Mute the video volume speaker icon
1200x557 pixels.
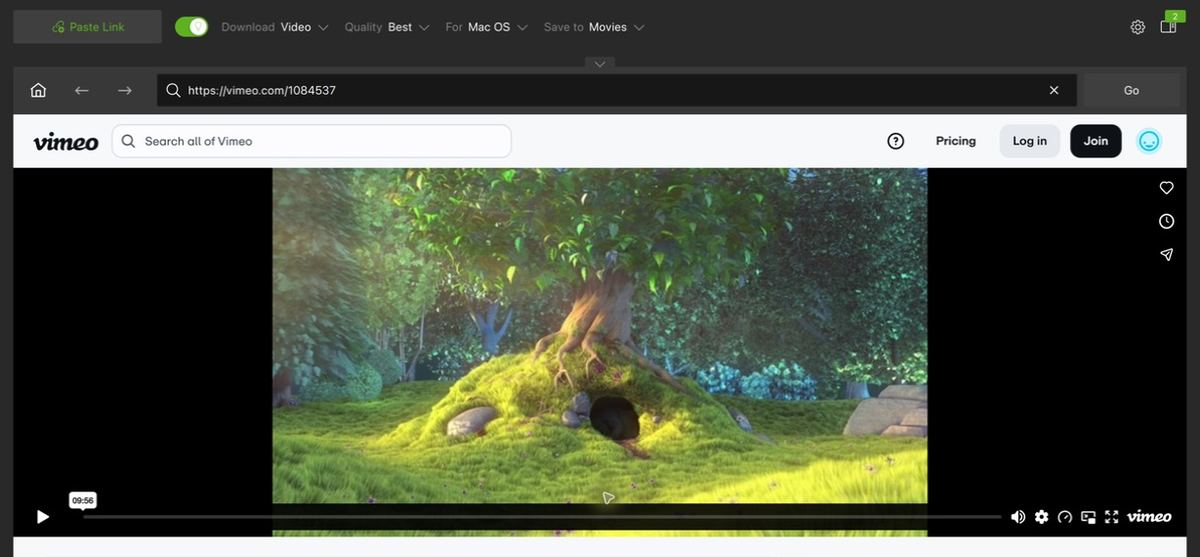[1018, 517]
